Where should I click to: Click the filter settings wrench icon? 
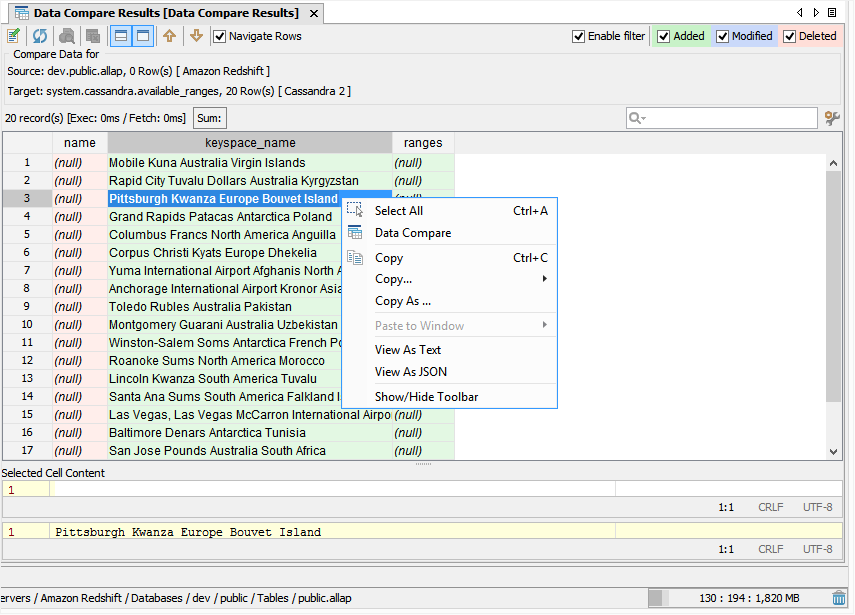tap(832, 118)
